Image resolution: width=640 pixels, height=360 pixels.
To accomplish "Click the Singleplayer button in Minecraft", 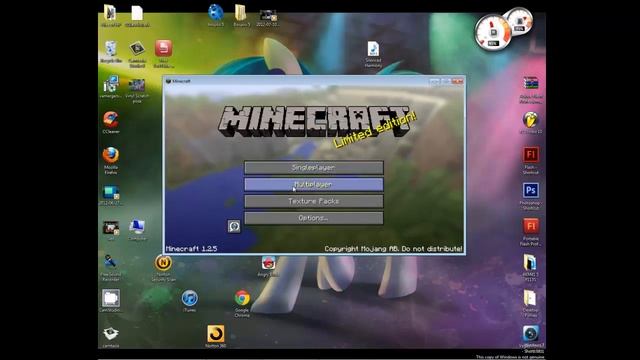I will click(313, 167).
